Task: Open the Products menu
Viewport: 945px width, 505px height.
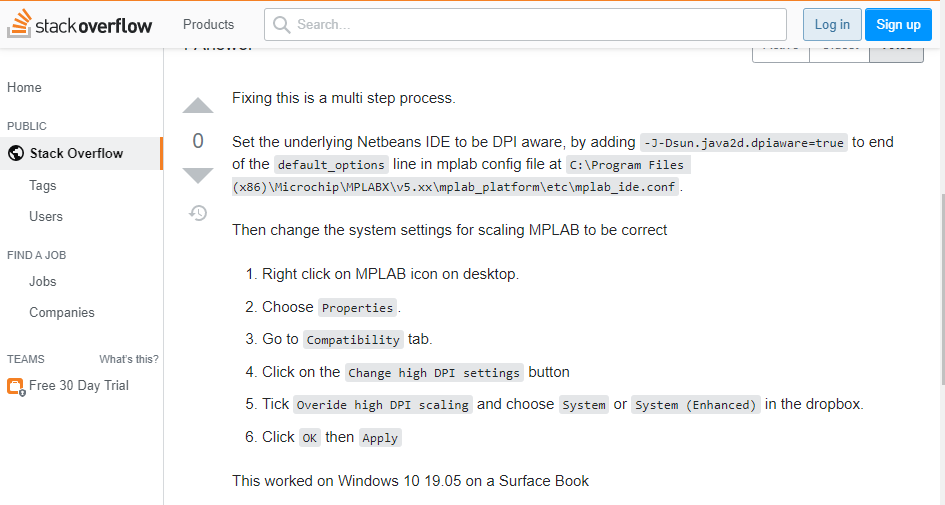Action: [209, 24]
